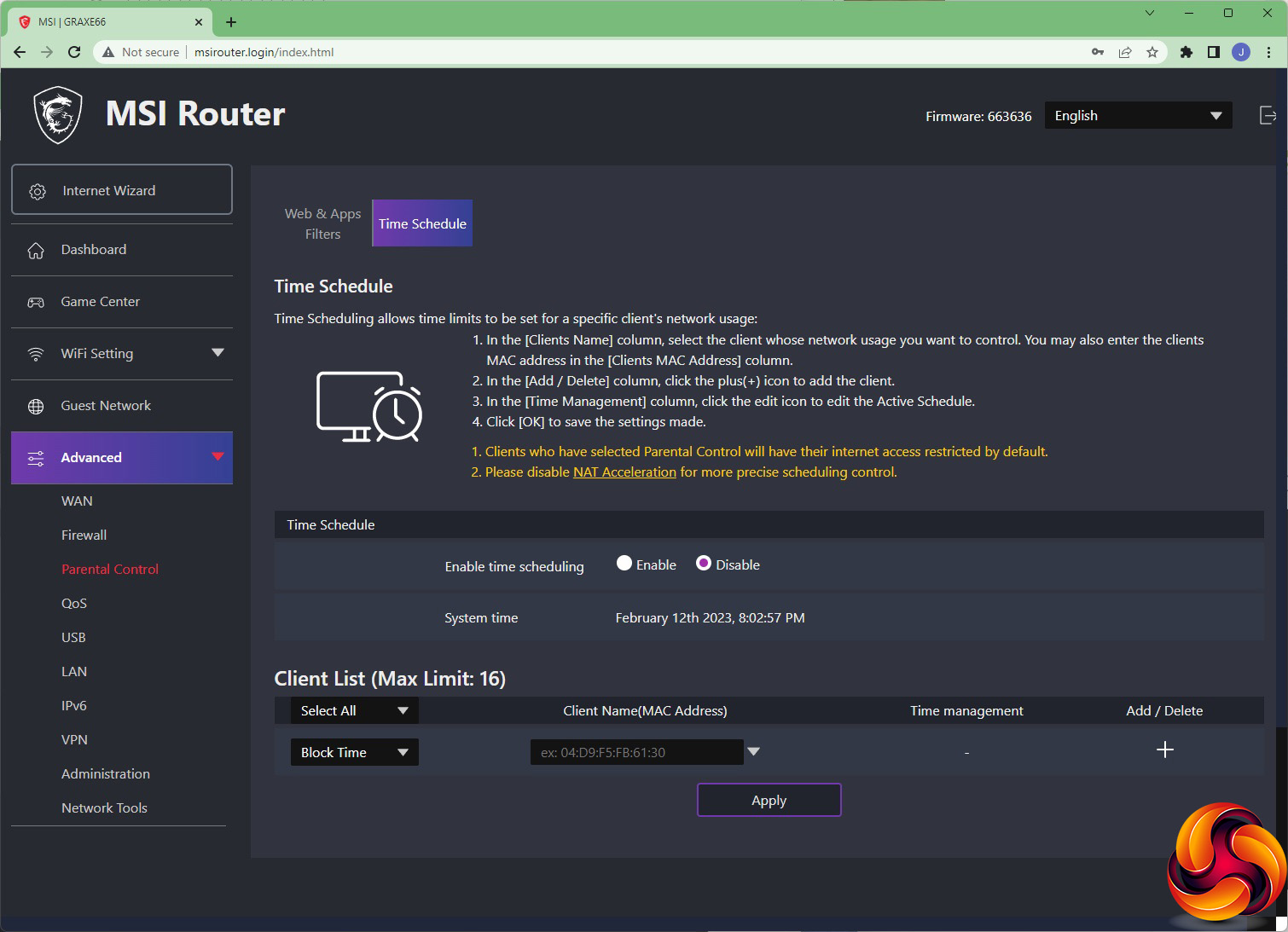Click the Client Name(MAC Address) column header

pyautogui.click(x=645, y=711)
